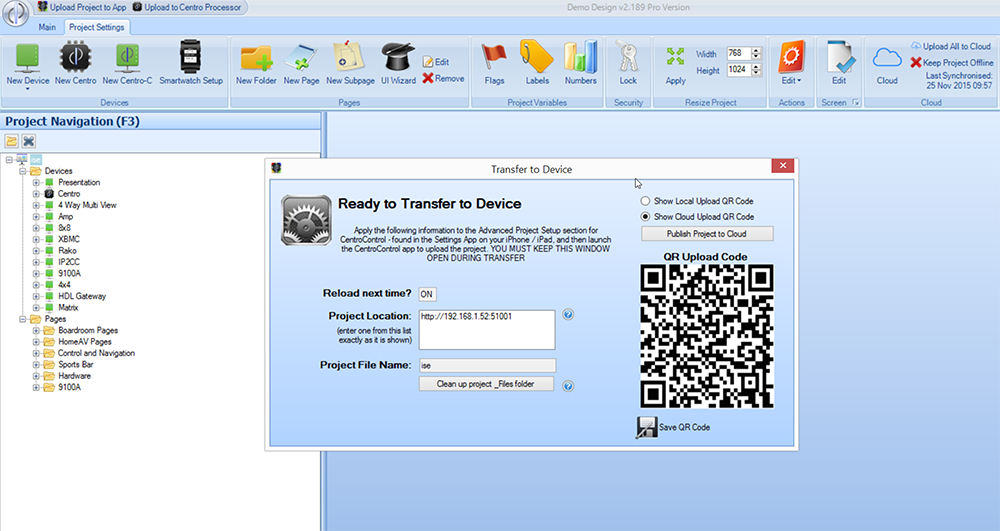The width and height of the screenshot is (1000, 531).
Task: Open the Labels project variables
Action: pyautogui.click(x=537, y=62)
